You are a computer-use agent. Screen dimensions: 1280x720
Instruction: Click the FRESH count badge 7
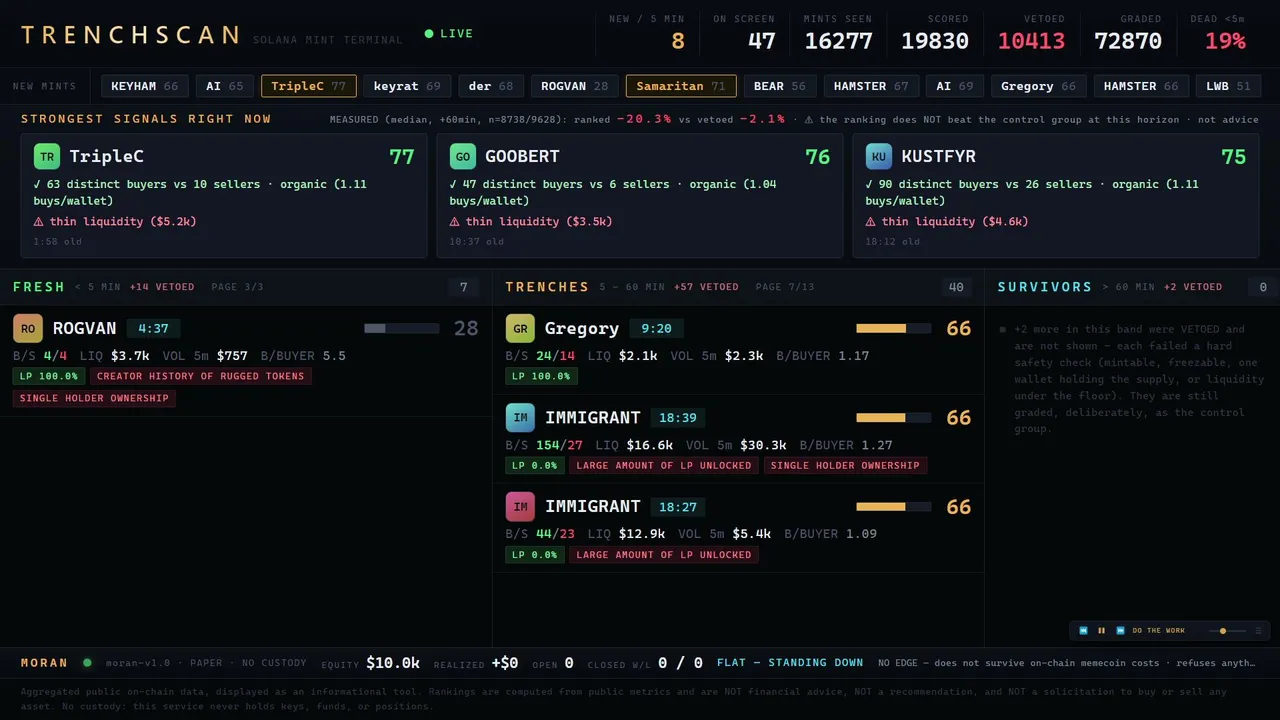(464, 287)
